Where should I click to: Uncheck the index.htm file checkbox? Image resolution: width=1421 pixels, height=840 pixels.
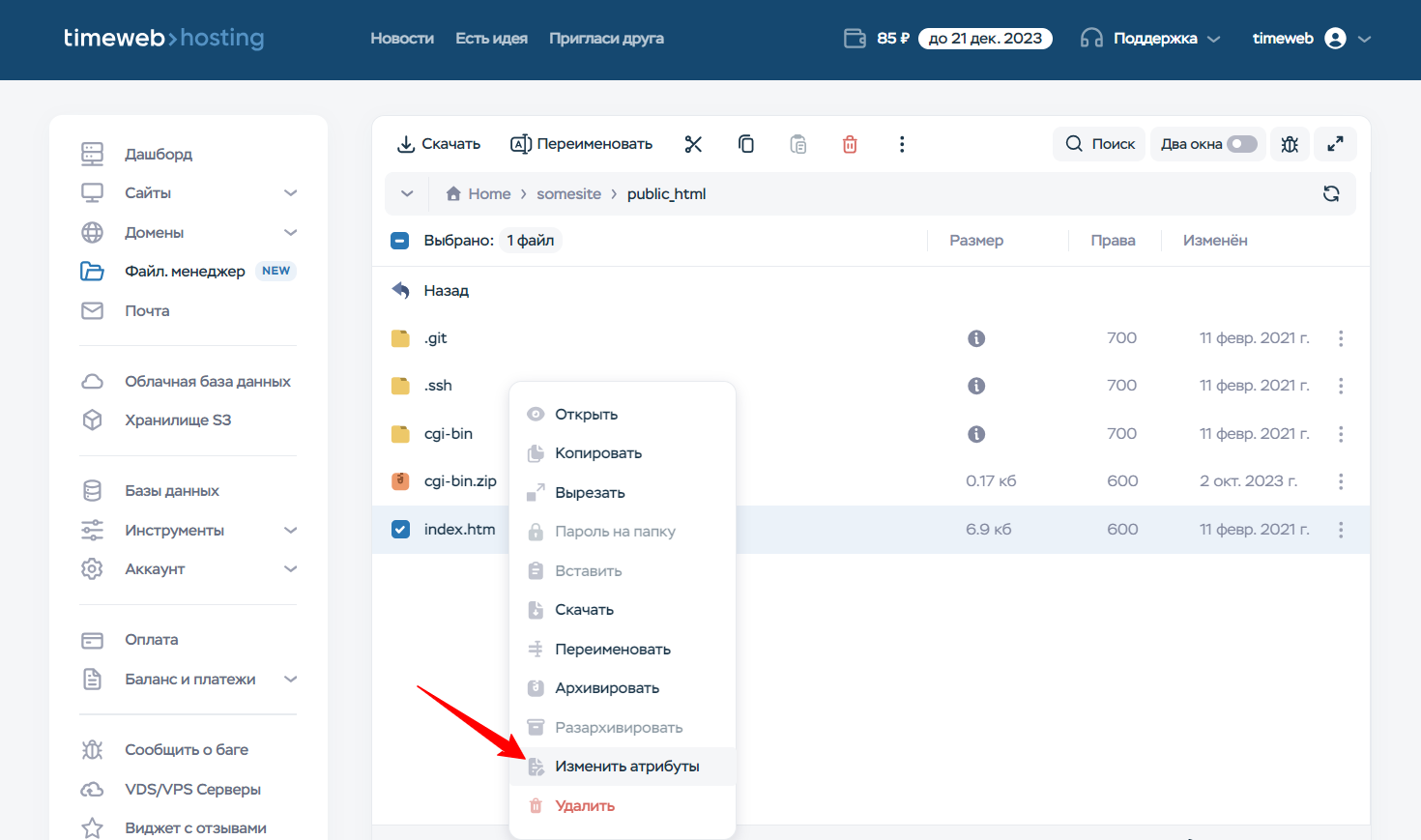pyautogui.click(x=400, y=530)
